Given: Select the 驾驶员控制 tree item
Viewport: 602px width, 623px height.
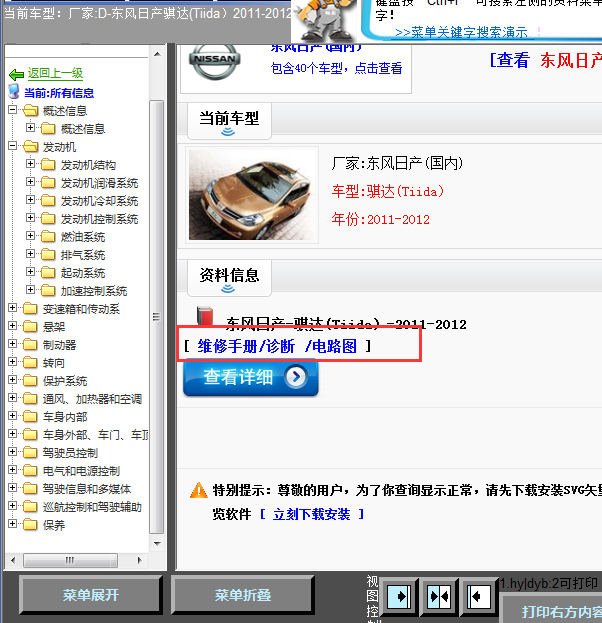Looking at the screenshot, I should click(70, 453).
